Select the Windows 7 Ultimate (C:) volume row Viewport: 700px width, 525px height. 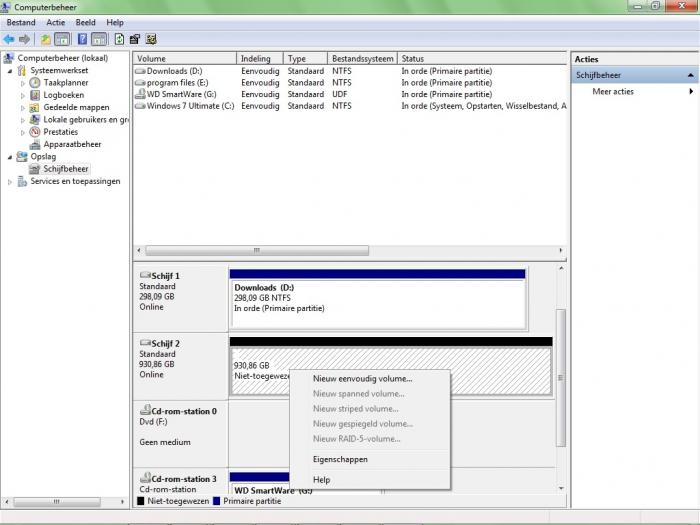[189, 106]
